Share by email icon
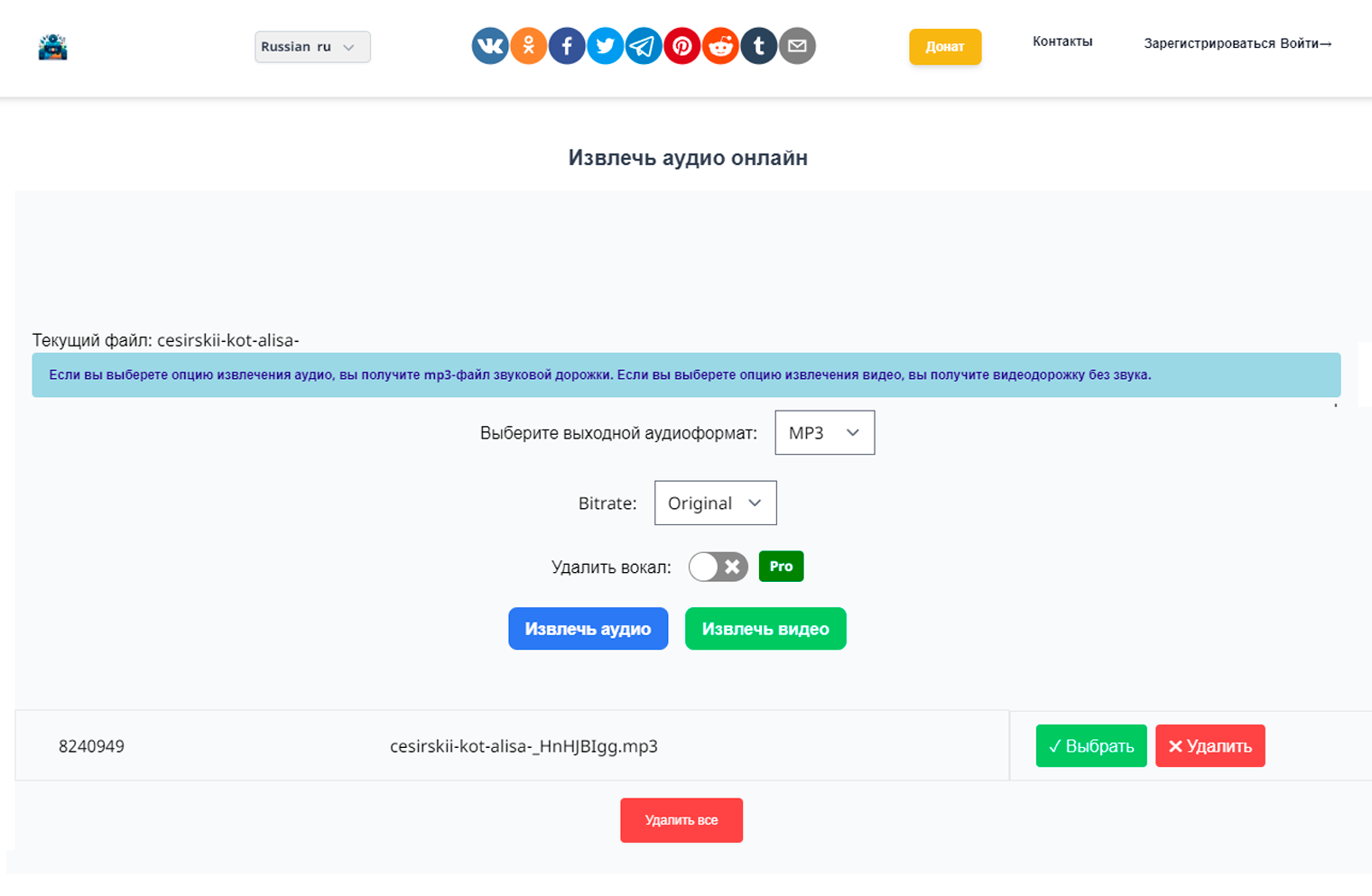This screenshot has width=1372, height=896. point(797,46)
